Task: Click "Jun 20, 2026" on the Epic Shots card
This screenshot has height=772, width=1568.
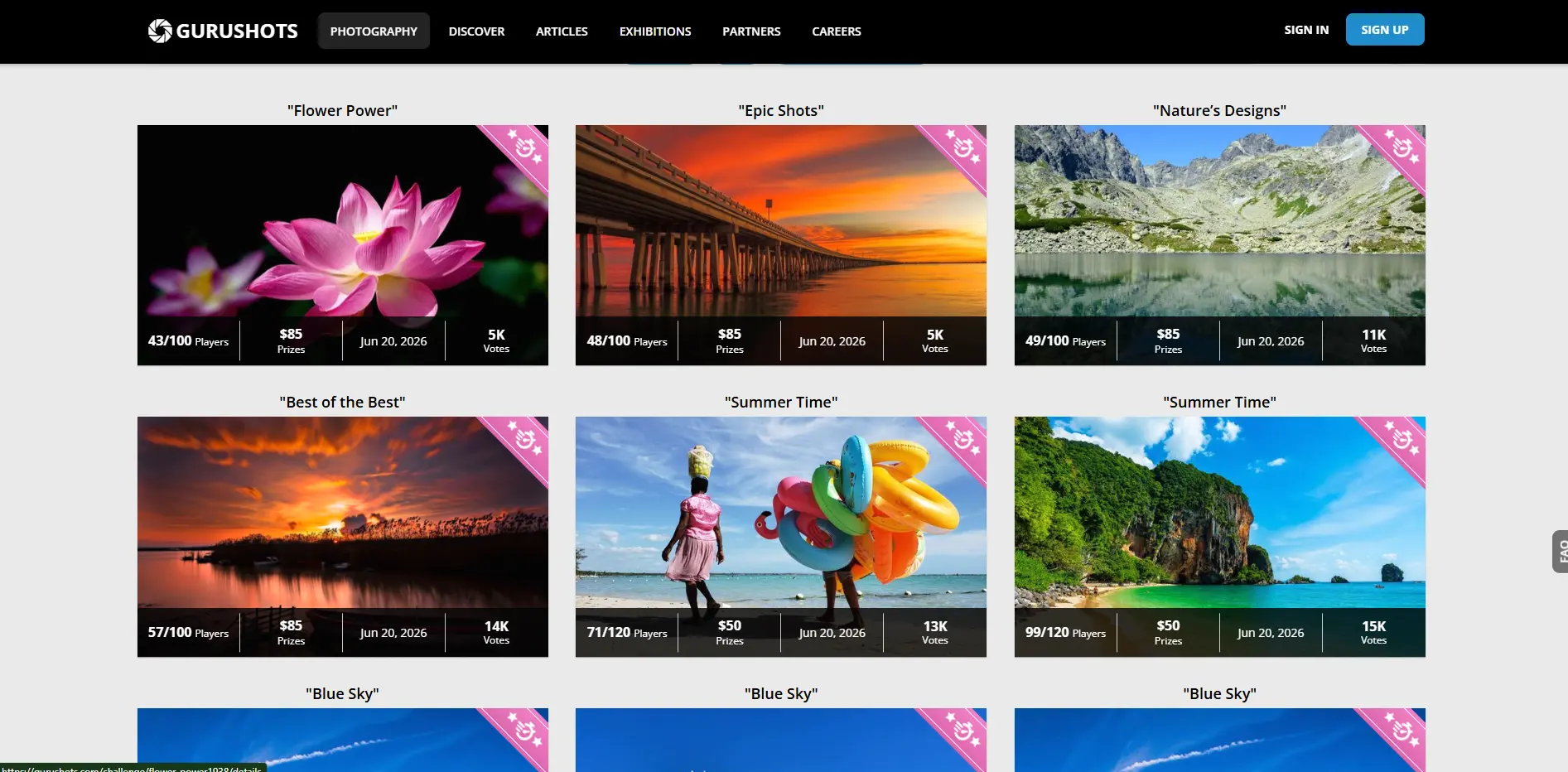Action: 832,341
